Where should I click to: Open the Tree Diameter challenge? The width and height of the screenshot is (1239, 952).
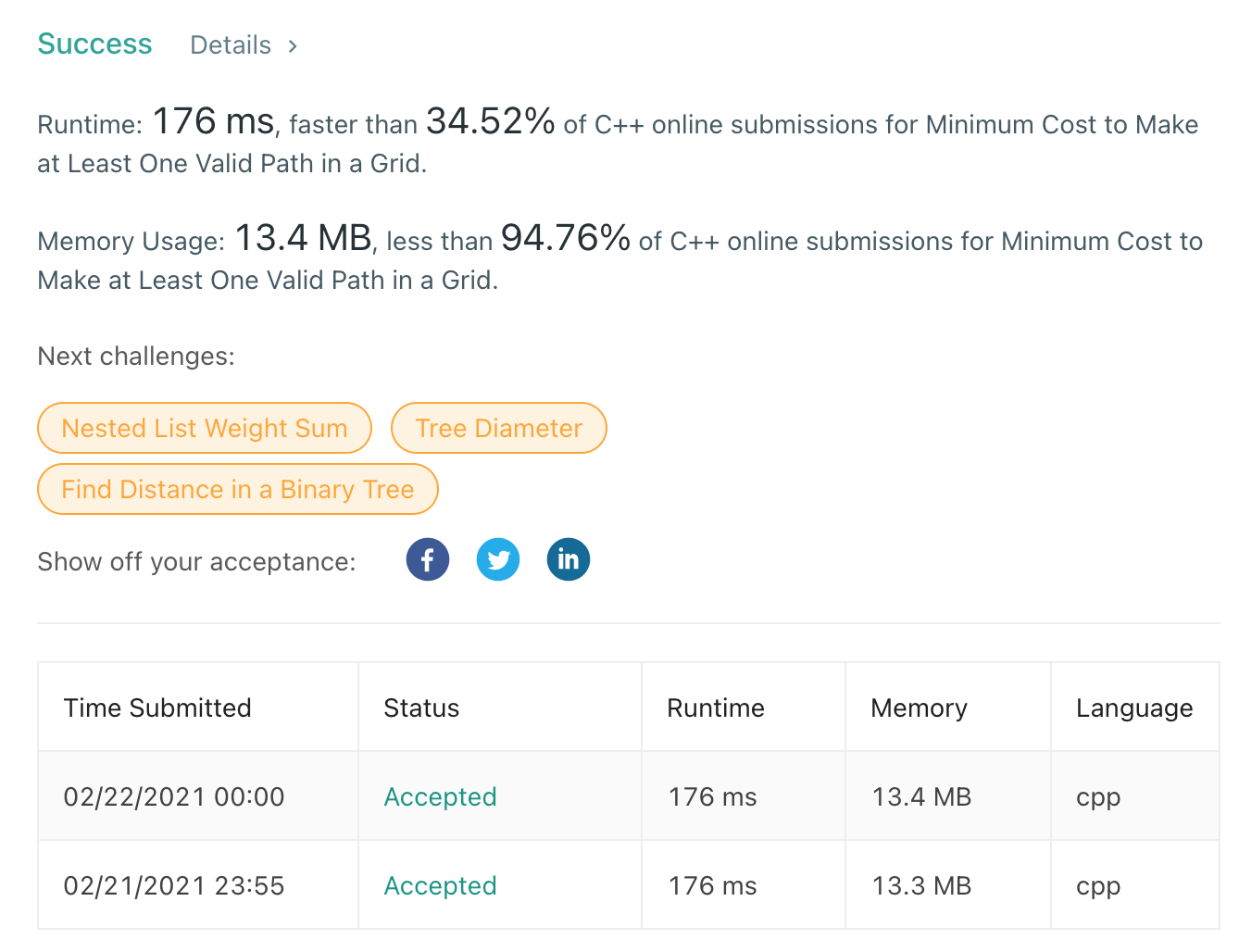click(x=498, y=428)
